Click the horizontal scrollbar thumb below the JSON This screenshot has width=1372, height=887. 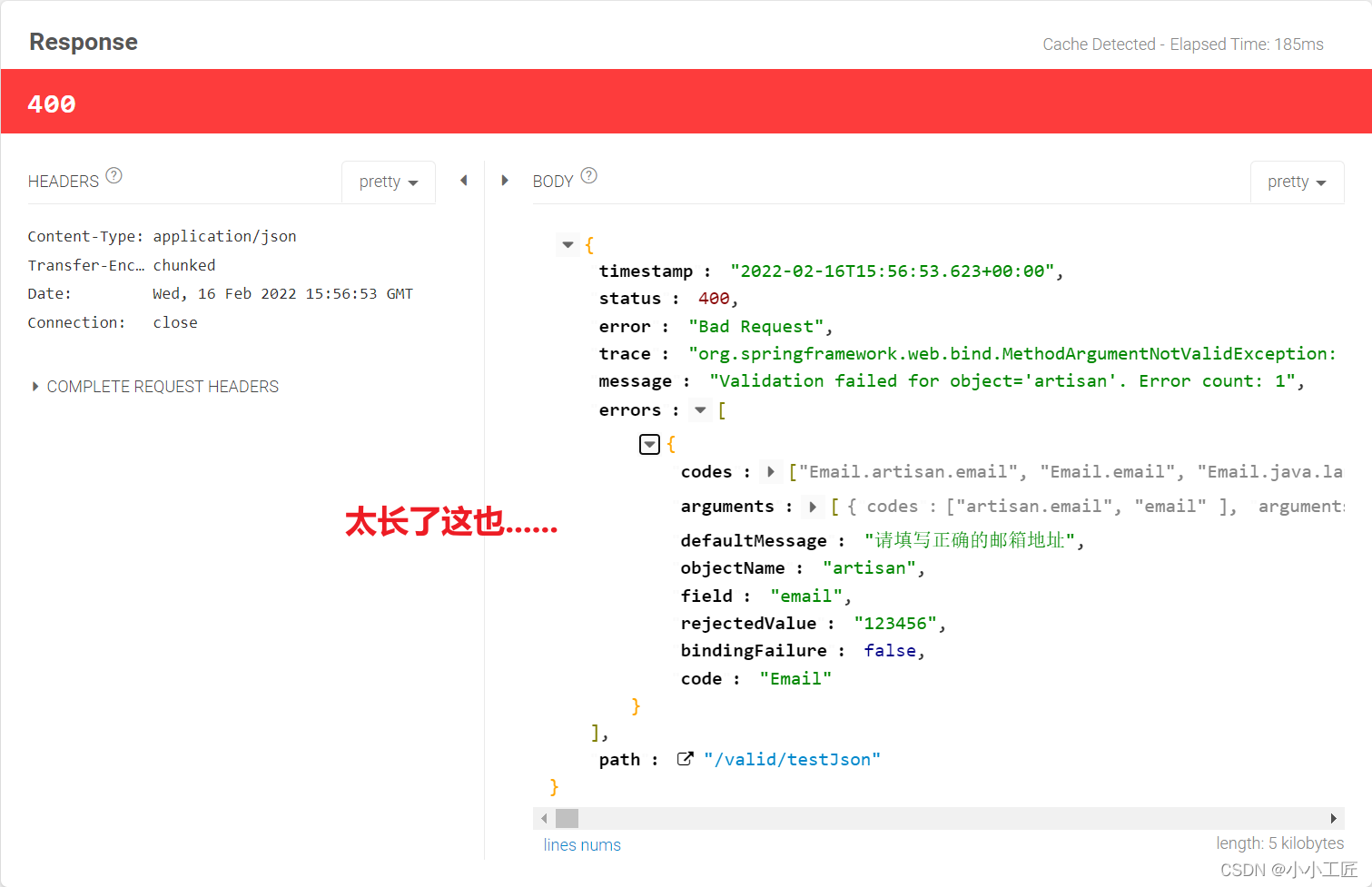click(x=568, y=818)
